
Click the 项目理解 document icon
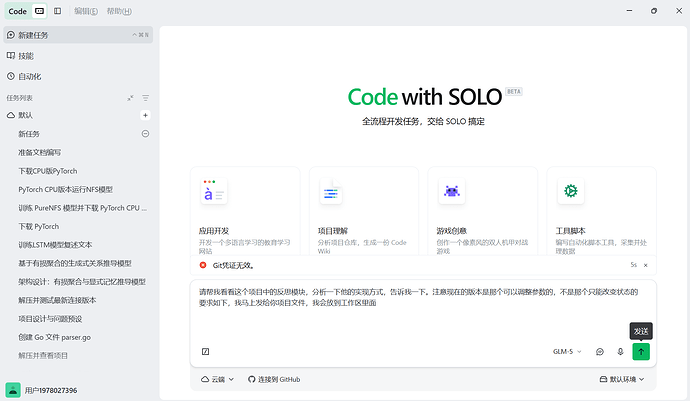click(x=331, y=192)
